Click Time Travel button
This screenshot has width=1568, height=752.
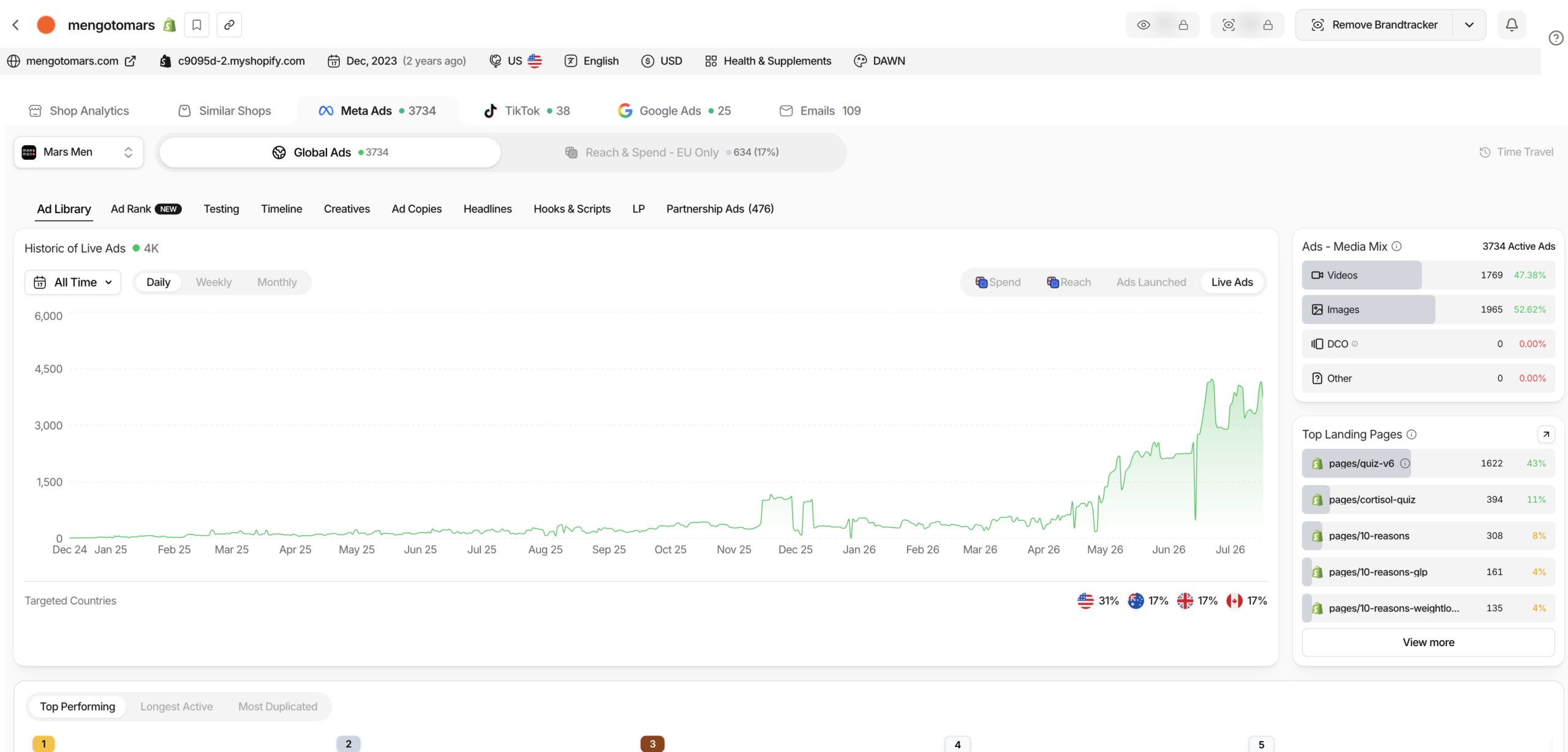pyautogui.click(x=1516, y=152)
